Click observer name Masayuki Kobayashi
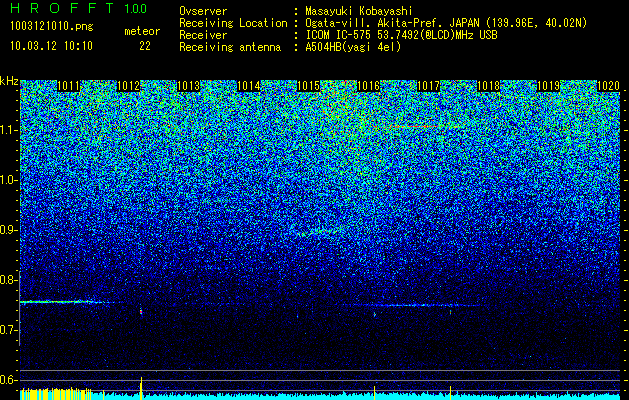 point(359,11)
